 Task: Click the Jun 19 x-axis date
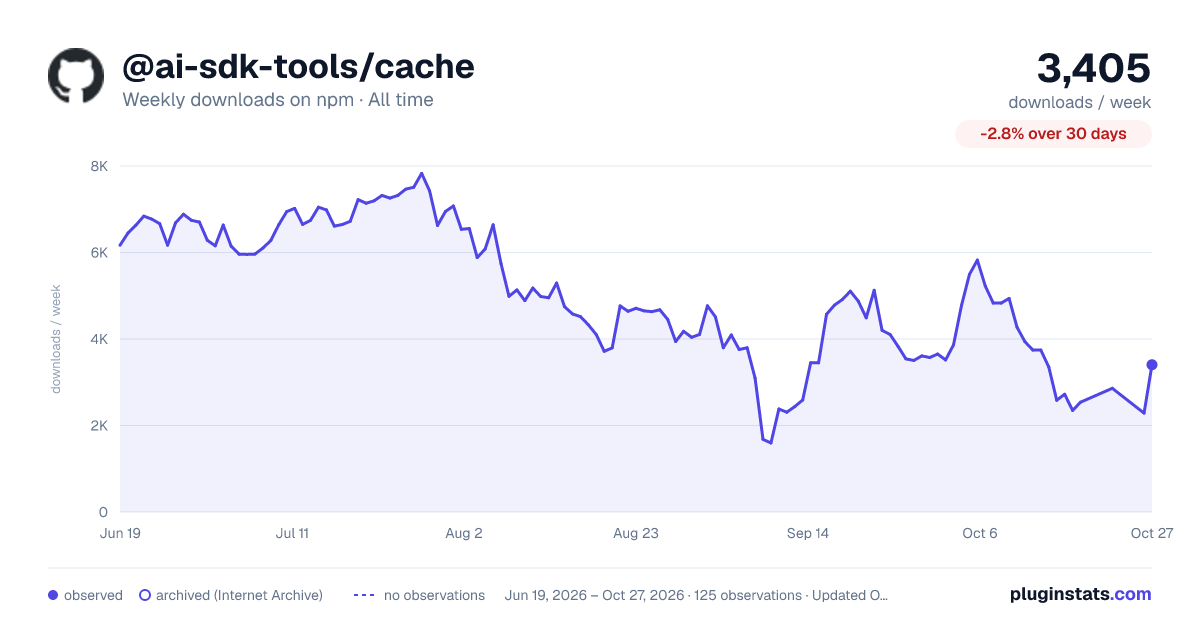point(120,533)
